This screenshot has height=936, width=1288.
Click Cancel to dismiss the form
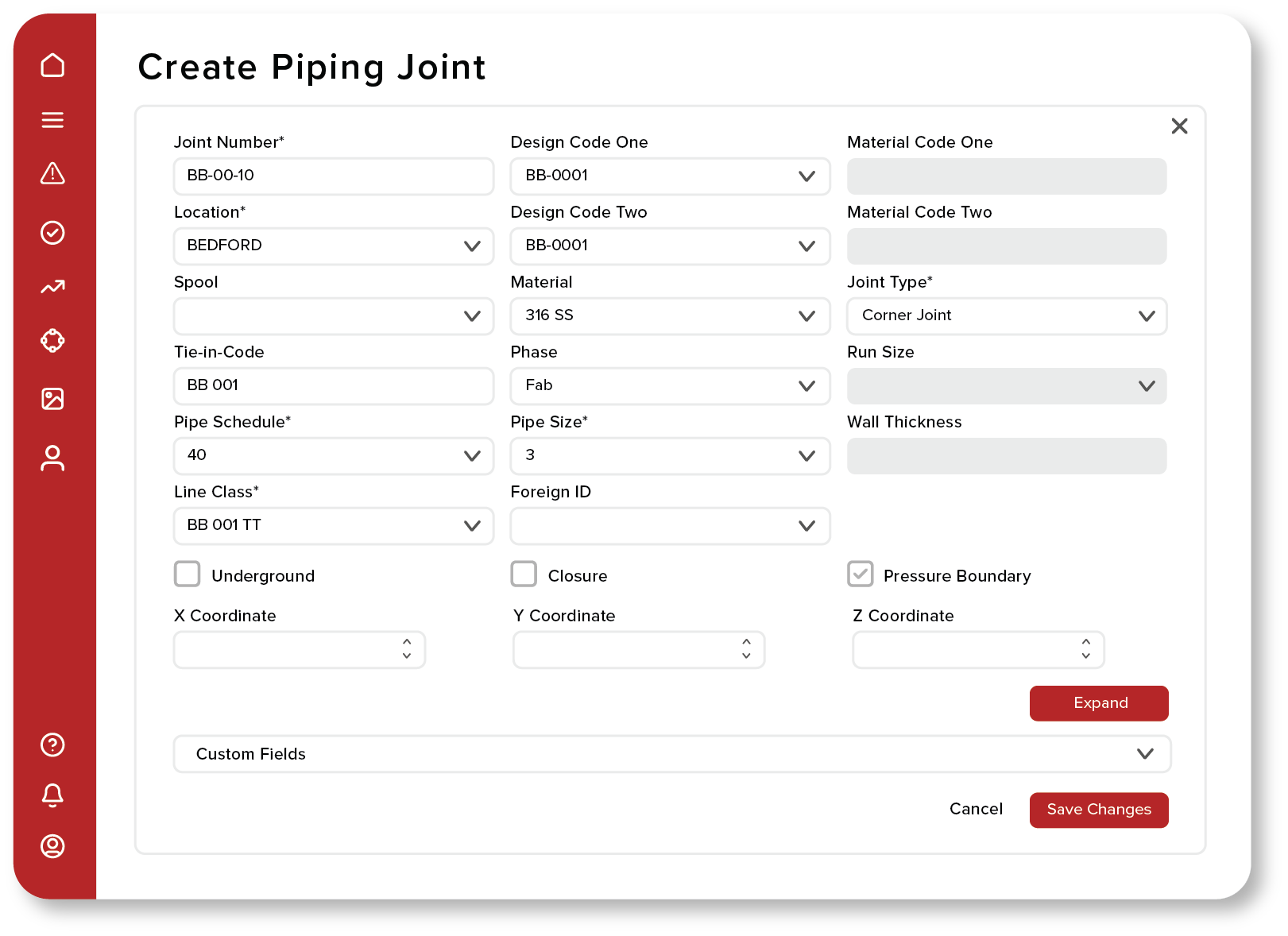click(x=976, y=809)
